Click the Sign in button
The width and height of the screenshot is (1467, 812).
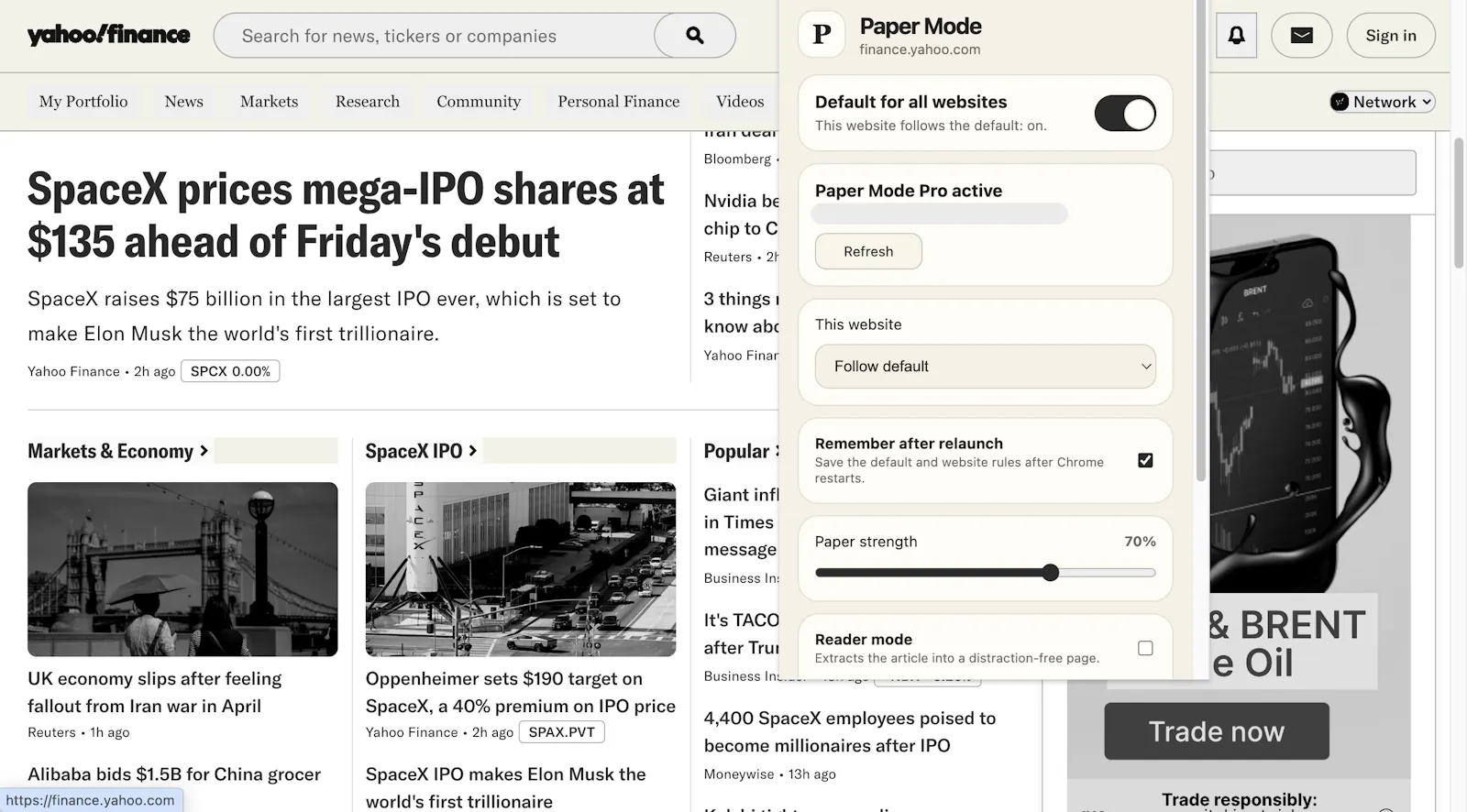pos(1391,36)
